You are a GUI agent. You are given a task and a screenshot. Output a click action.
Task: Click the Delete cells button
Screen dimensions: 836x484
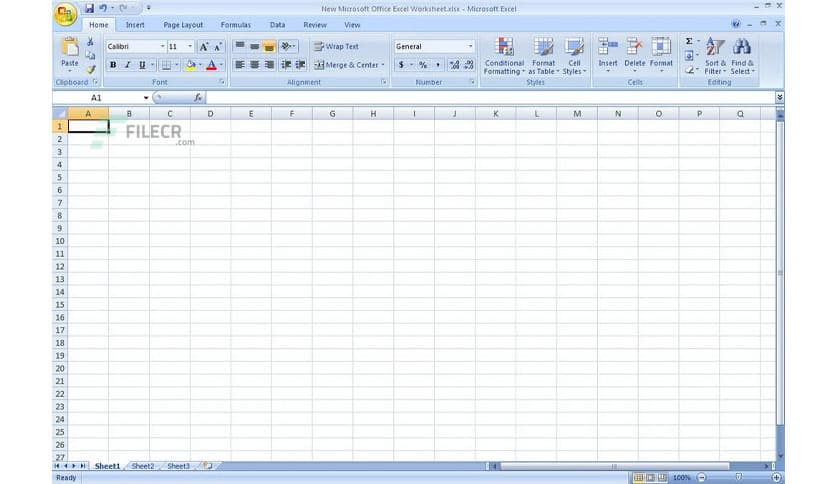634,55
